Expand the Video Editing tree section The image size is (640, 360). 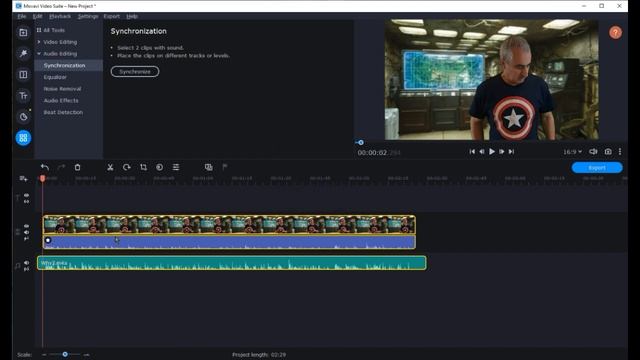point(39,42)
